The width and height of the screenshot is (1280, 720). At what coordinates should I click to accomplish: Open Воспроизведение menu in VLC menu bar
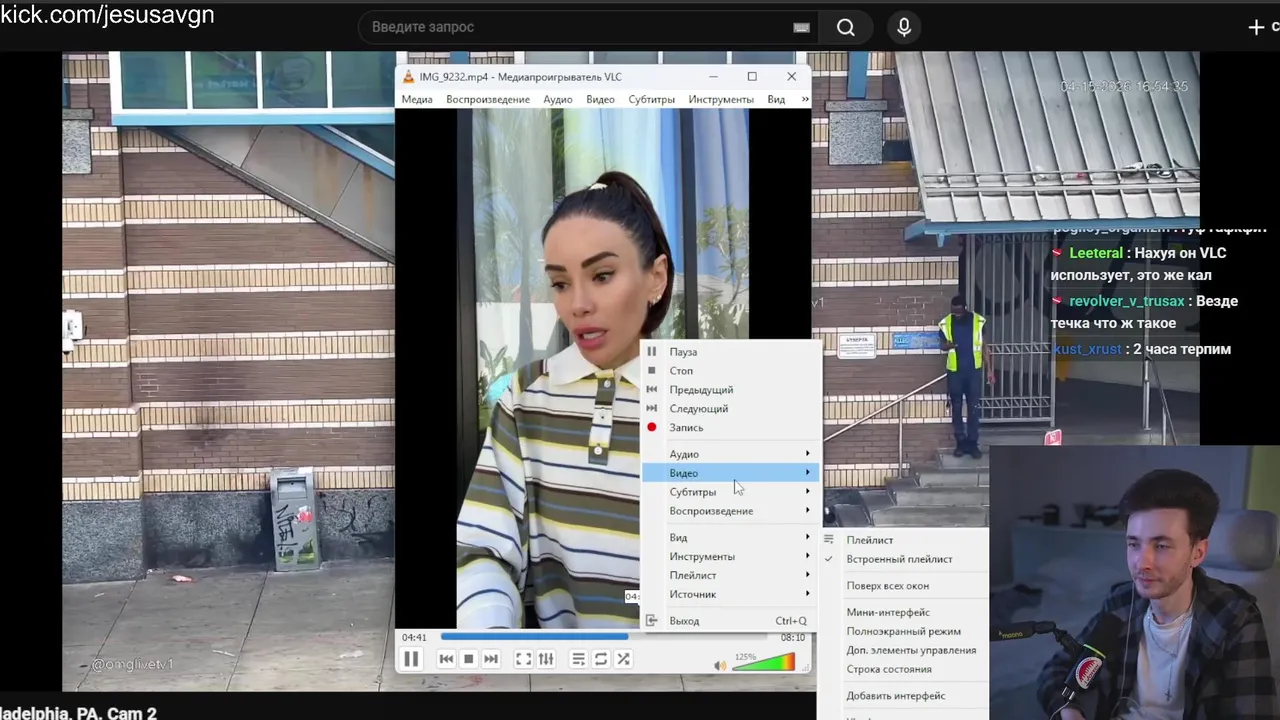click(x=488, y=99)
